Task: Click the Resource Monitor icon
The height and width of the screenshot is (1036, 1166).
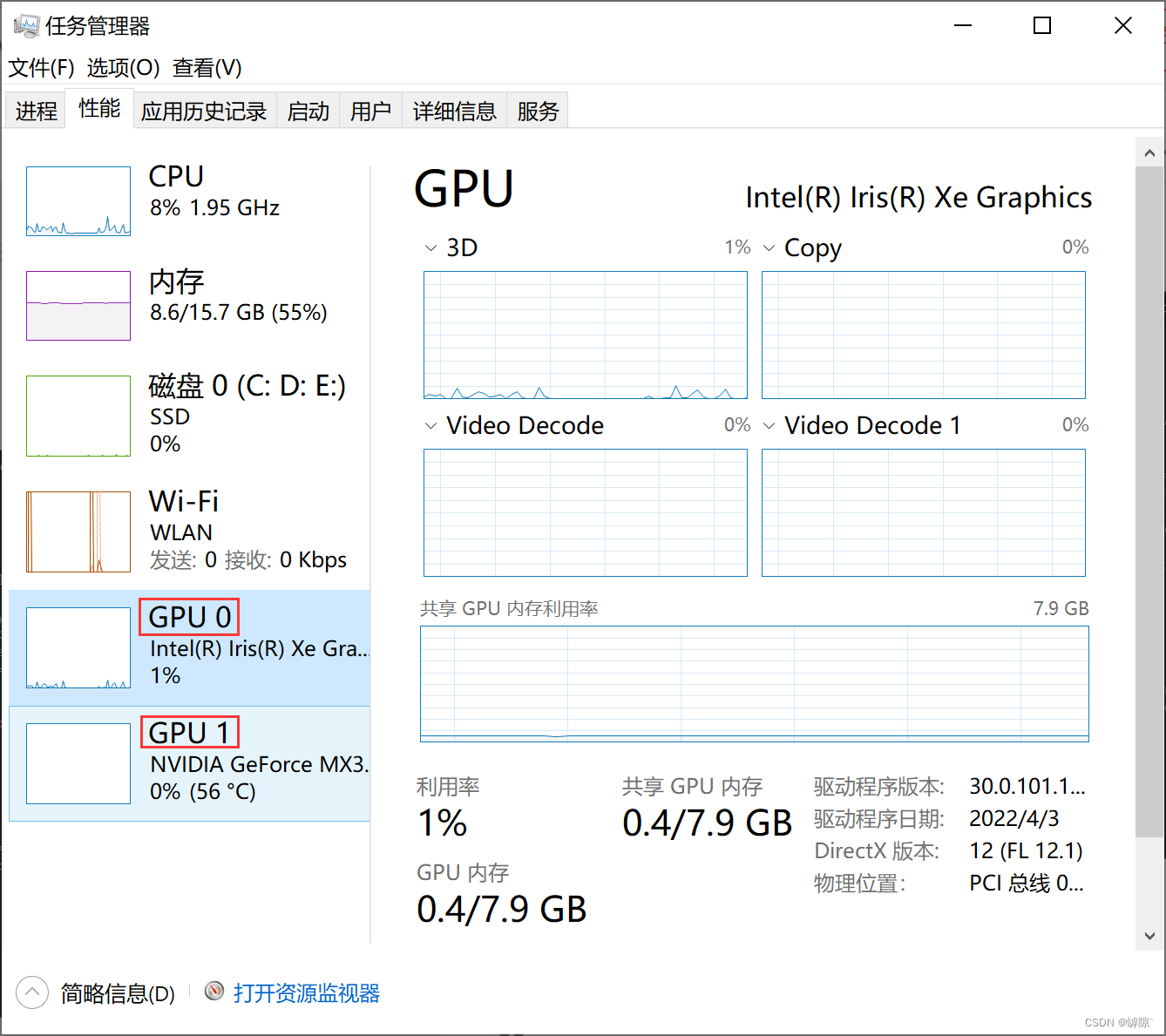Action: point(214,992)
